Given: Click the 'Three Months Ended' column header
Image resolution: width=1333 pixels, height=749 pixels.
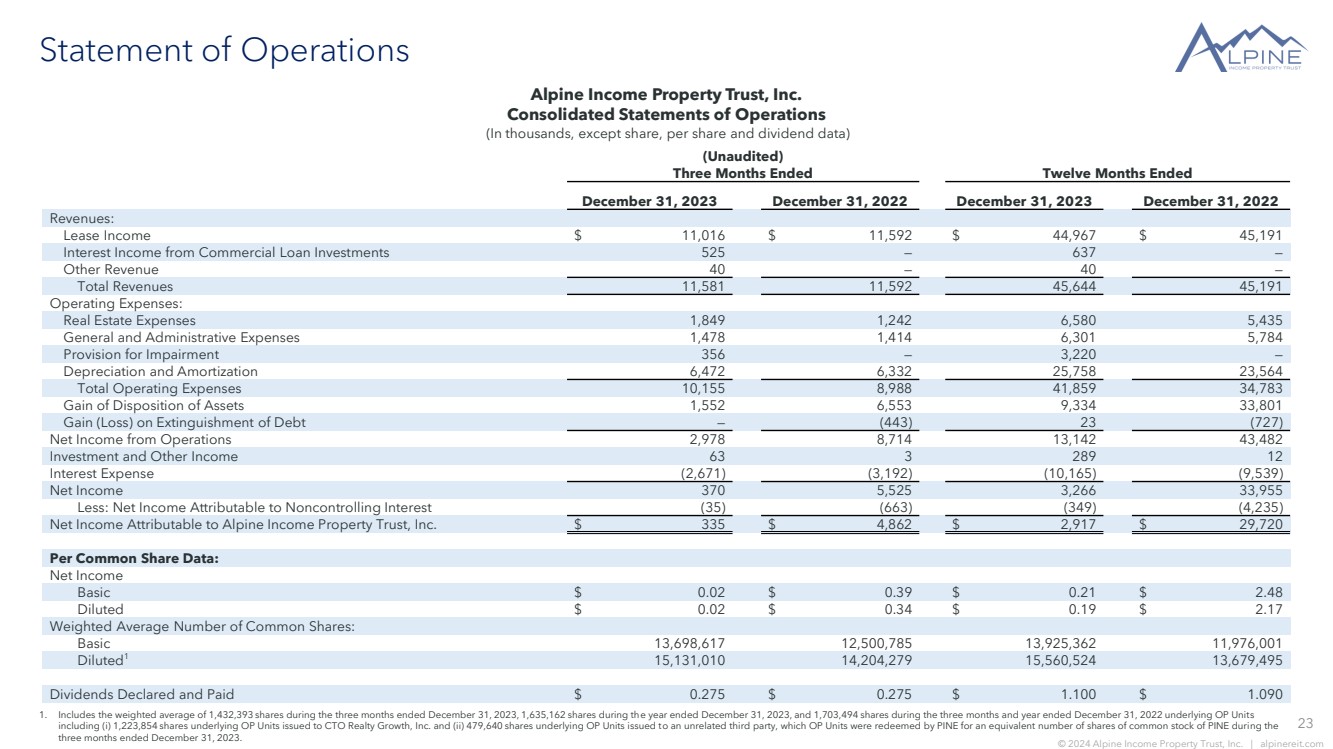Looking at the screenshot, I should [742, 173].
